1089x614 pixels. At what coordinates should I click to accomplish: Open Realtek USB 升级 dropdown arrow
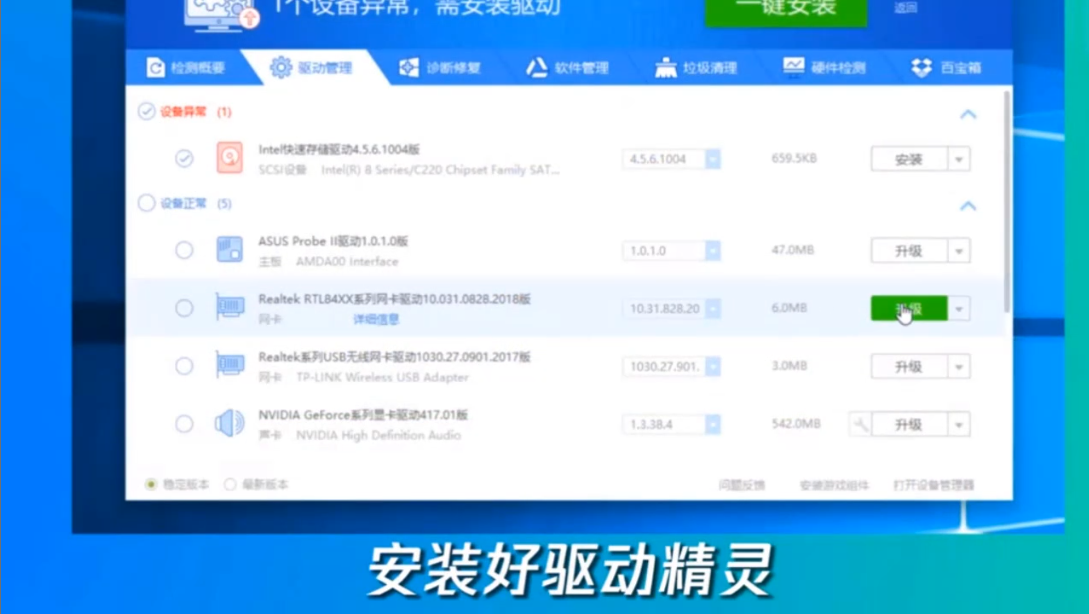coord(959,366)
